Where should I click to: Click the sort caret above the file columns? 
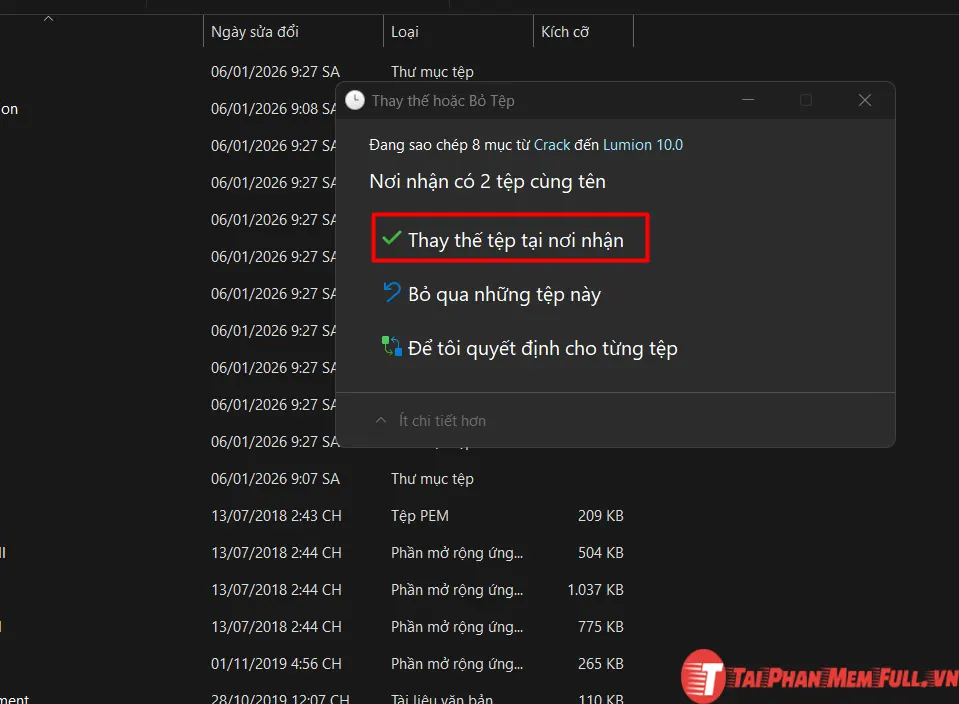click(48, 17)
